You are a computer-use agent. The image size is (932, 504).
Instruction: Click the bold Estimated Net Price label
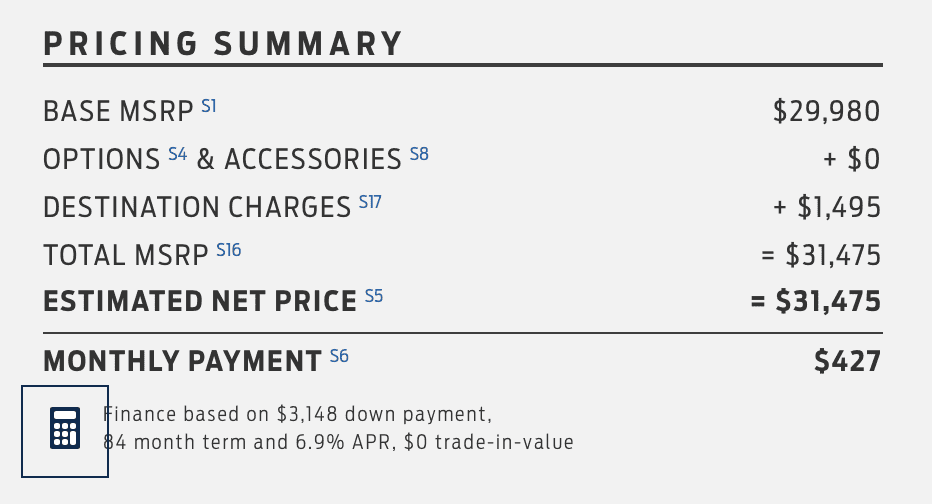tap(200, 302)
